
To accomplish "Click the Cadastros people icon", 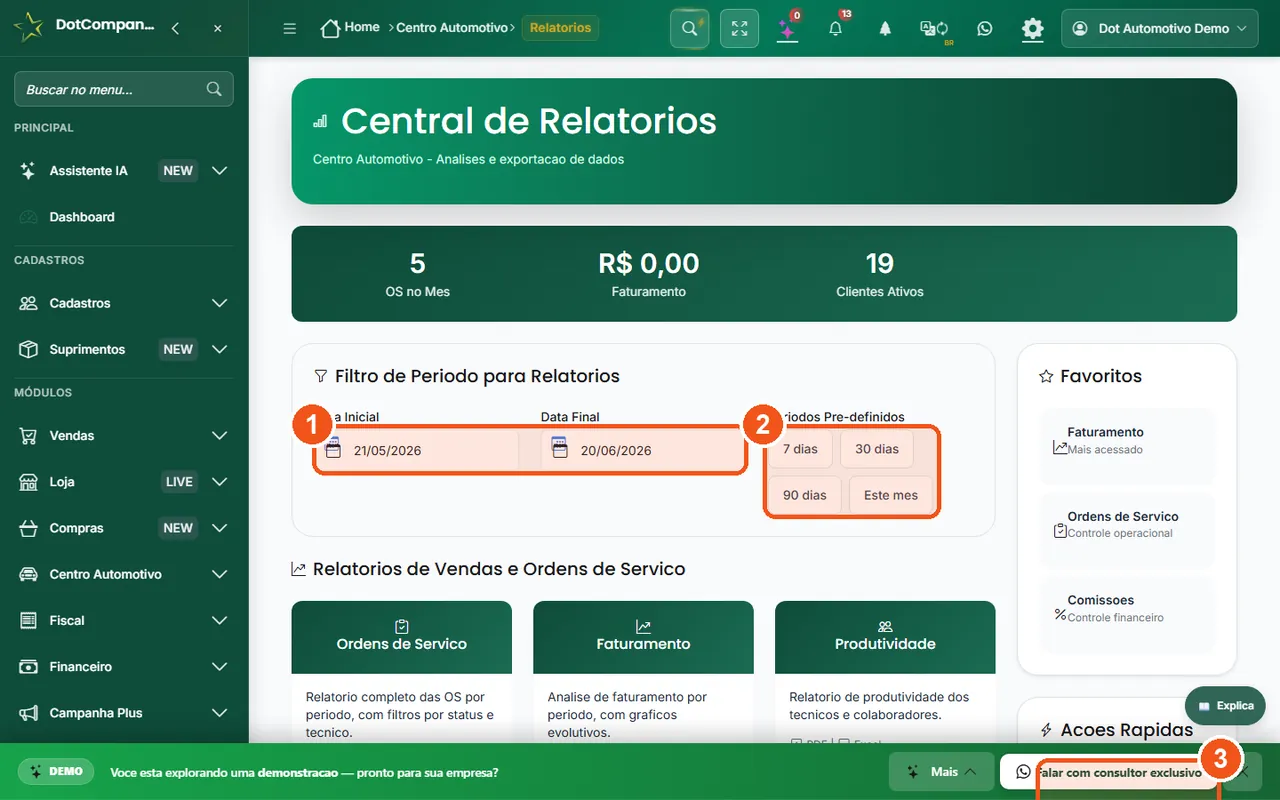I will (29, 303).
